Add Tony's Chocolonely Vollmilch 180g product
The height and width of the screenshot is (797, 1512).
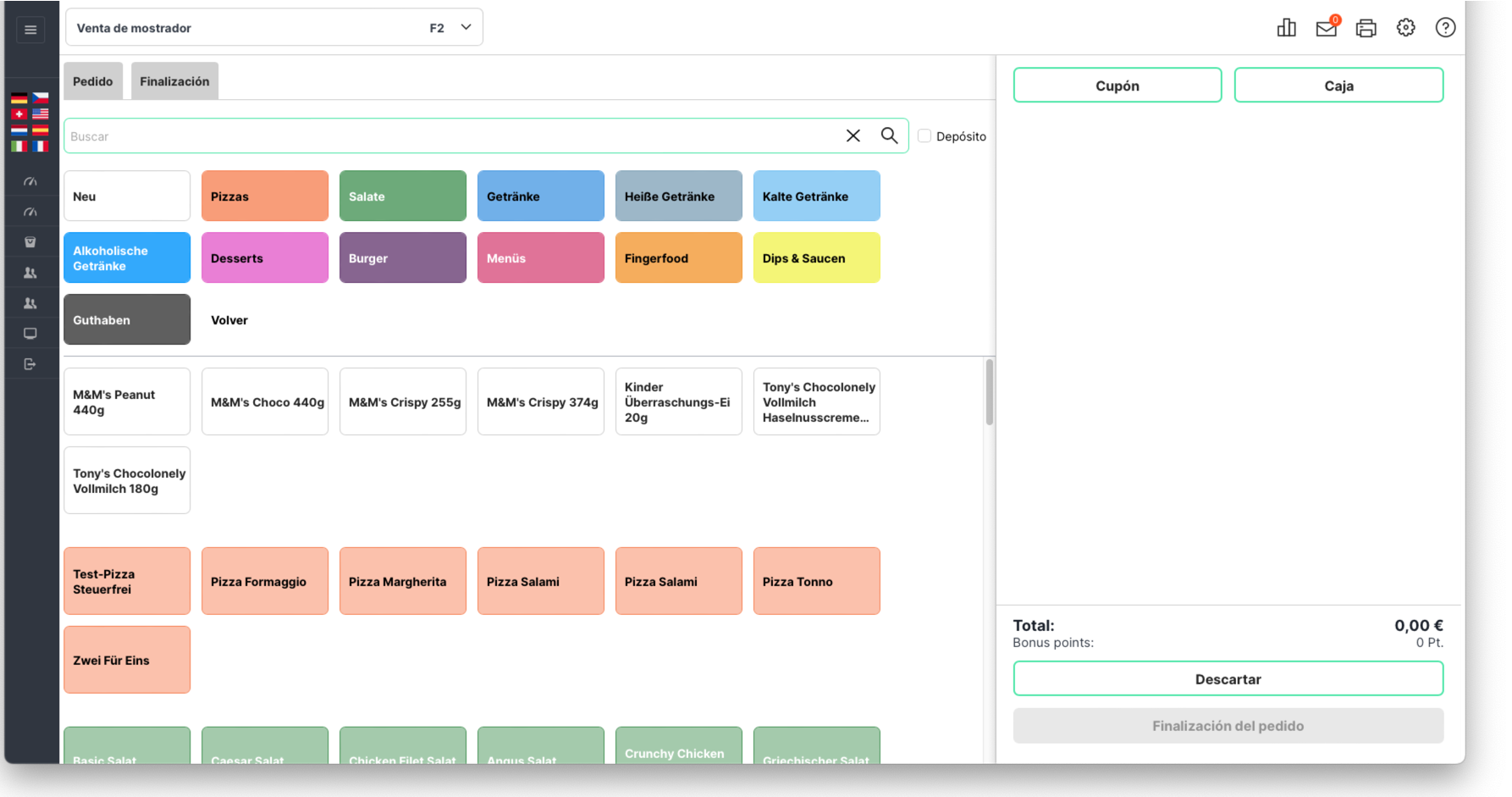click(x=127, y=480)
